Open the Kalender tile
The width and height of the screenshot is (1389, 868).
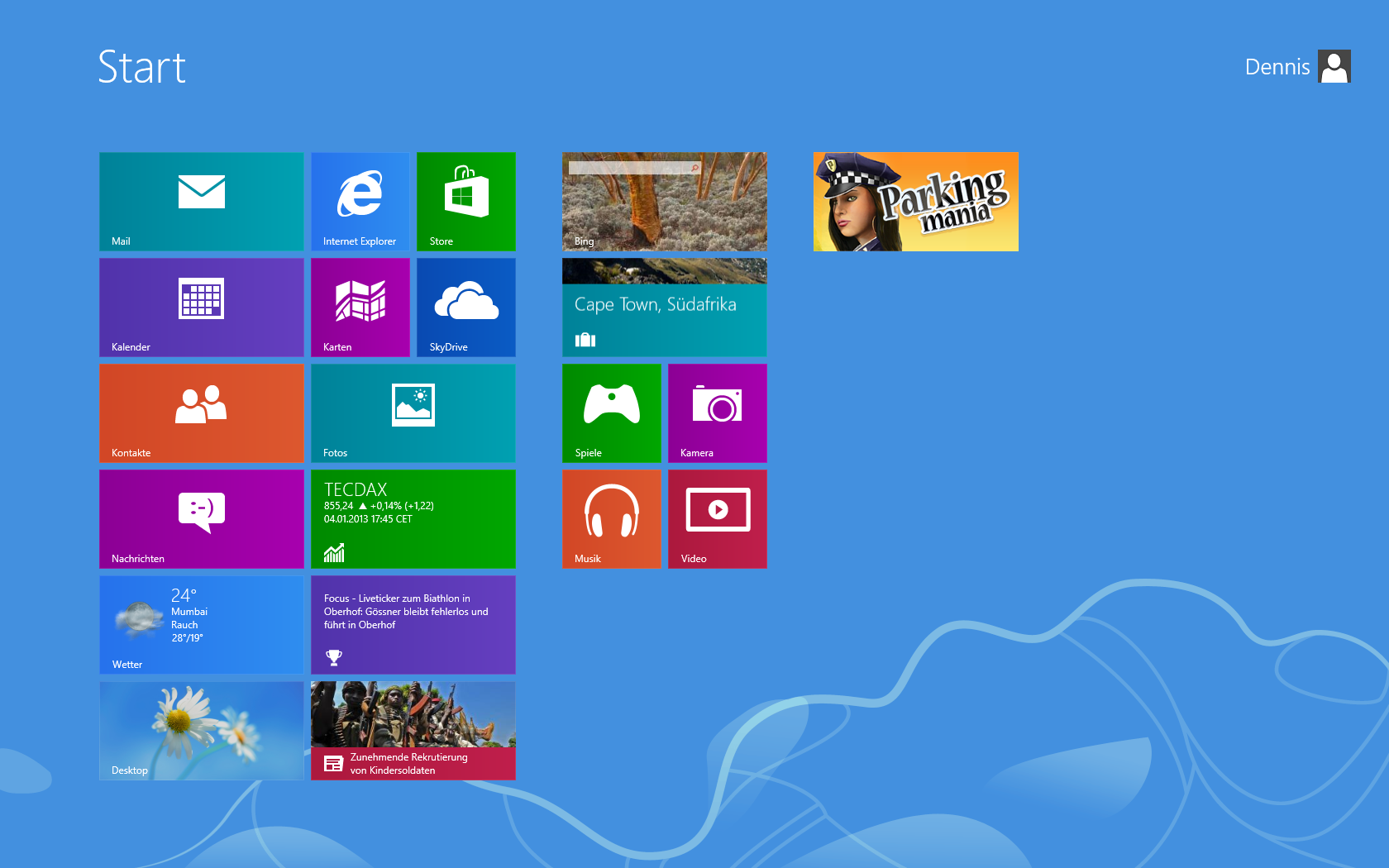[x=202, y=308]
